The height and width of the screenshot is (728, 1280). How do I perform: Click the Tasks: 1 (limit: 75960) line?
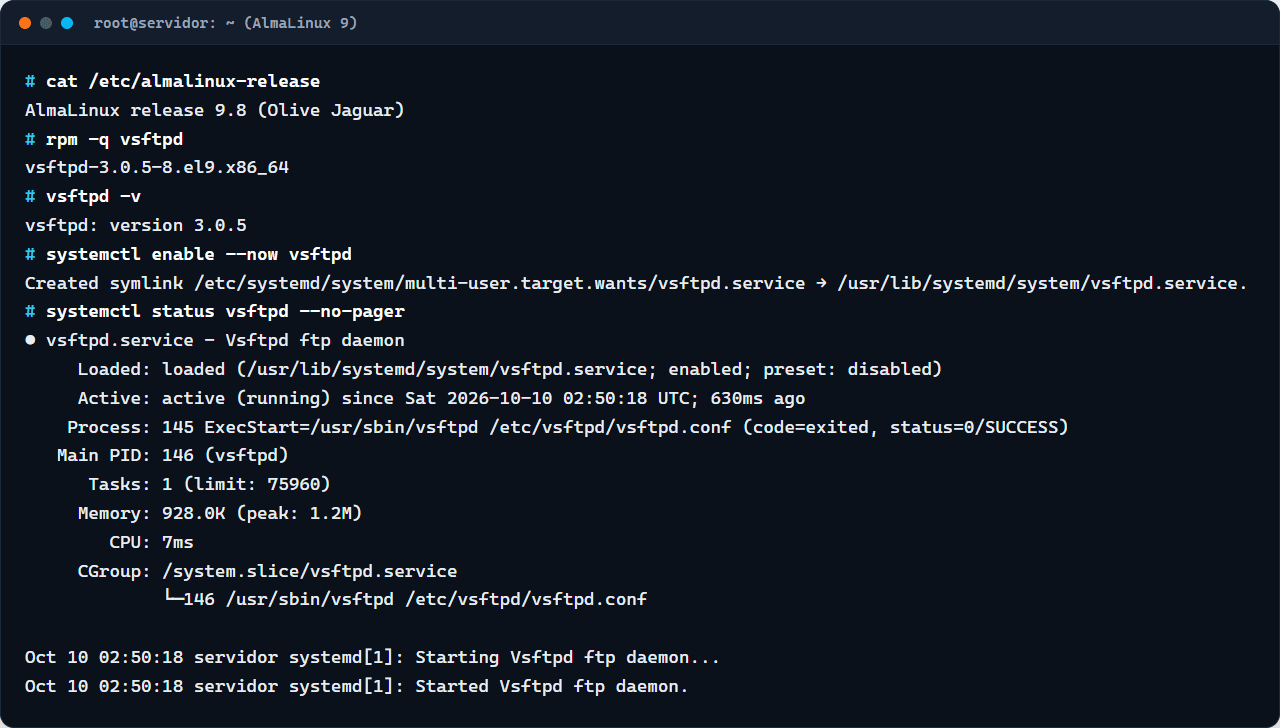[209, 485]
